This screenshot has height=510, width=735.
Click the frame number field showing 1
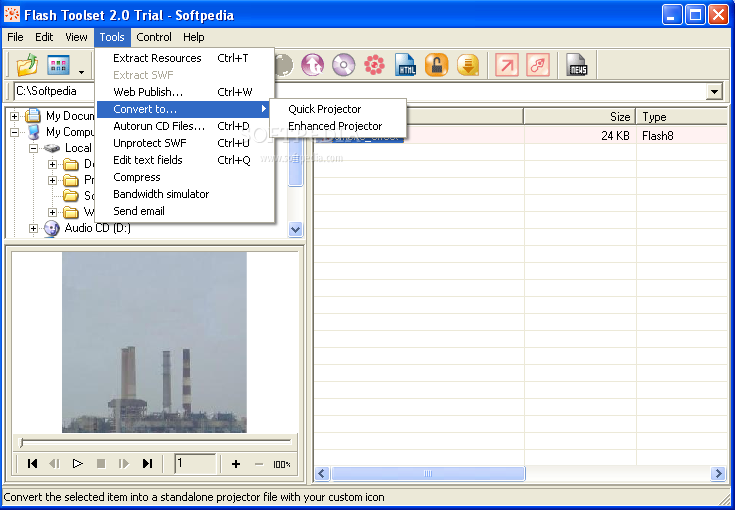195,464
